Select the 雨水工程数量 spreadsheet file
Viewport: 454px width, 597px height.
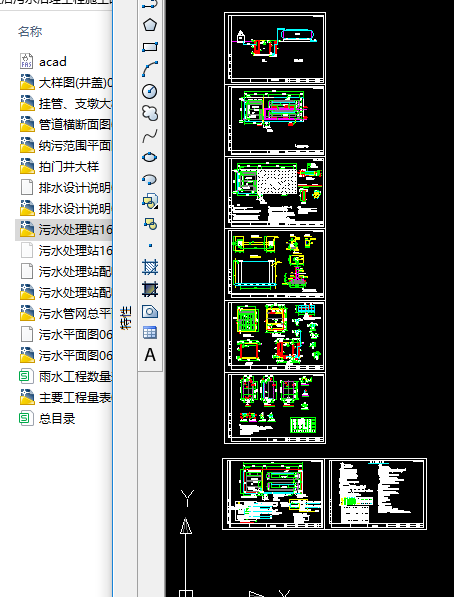tap(66, 377)
